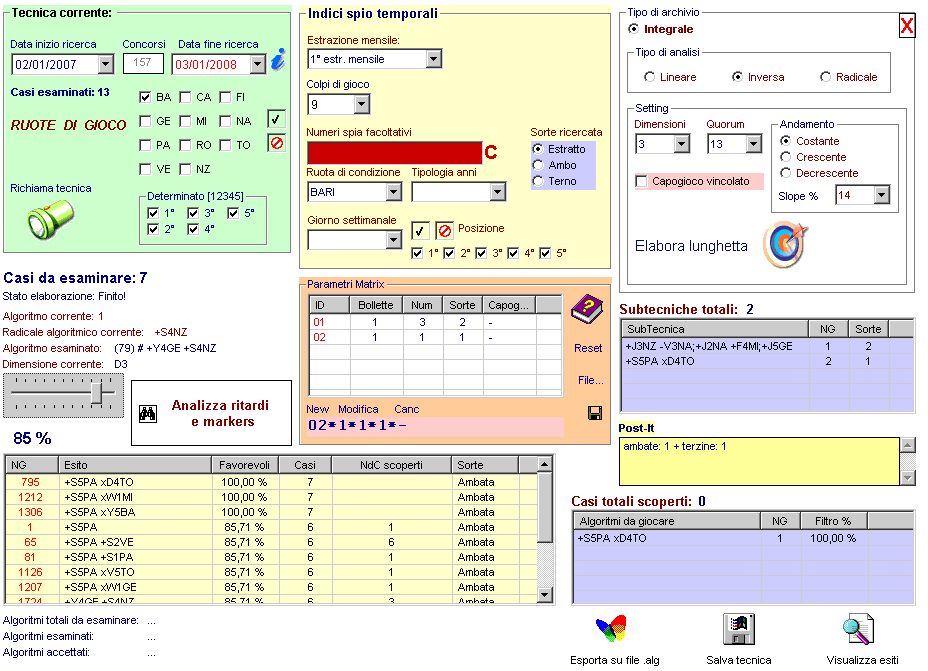Toggle Determinato 5° checkbox
Screen dimensions: 928x671
pyautogui.click(x=233, y=213)
